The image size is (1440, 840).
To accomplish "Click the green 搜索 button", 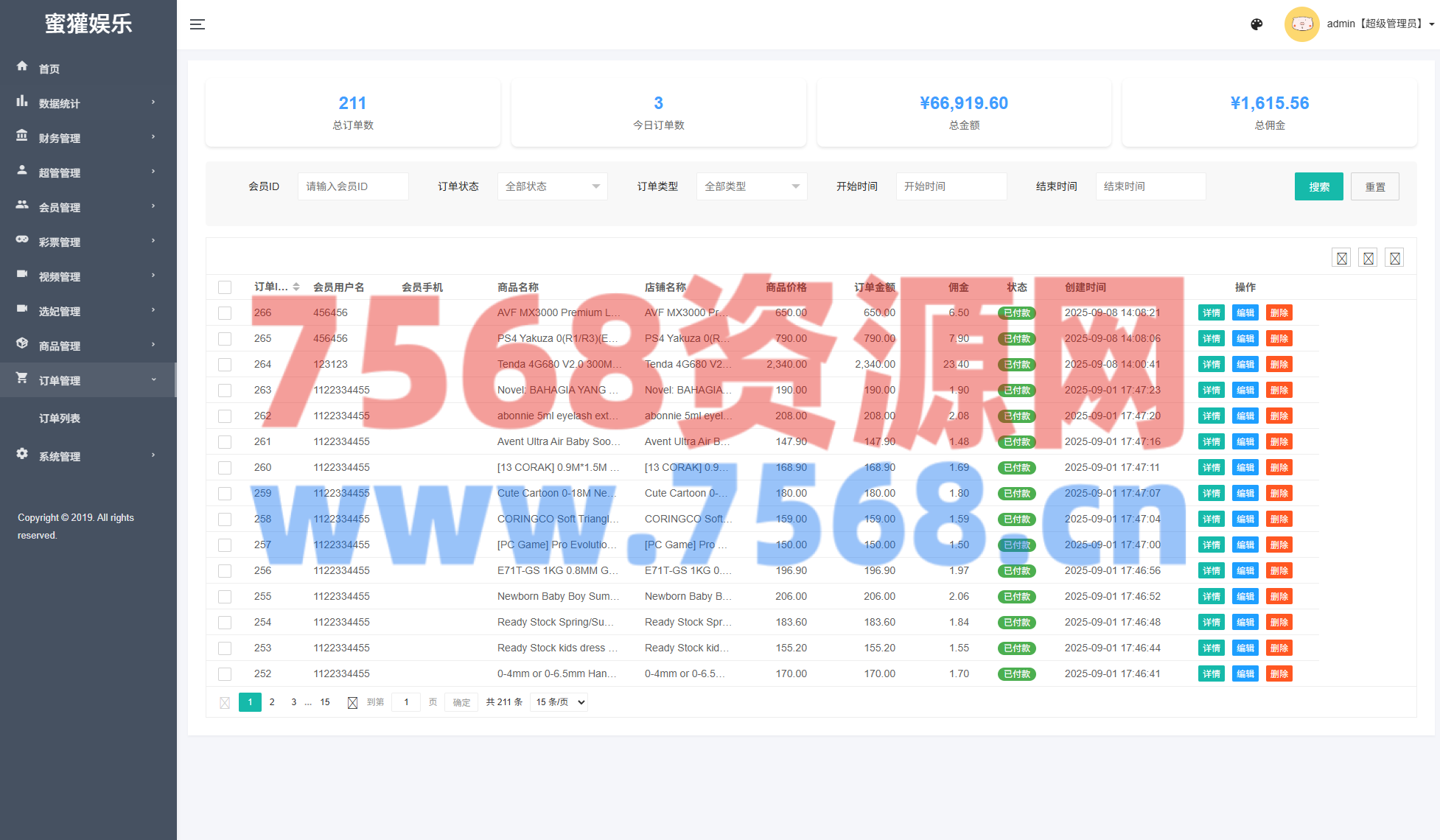I will tap(1318, 186).
